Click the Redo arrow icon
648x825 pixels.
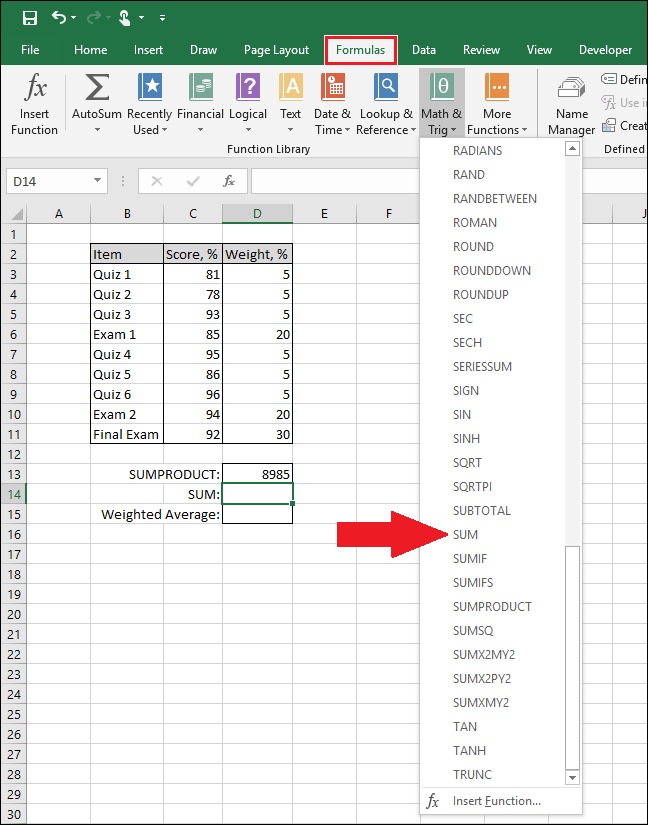coord(94,18)
